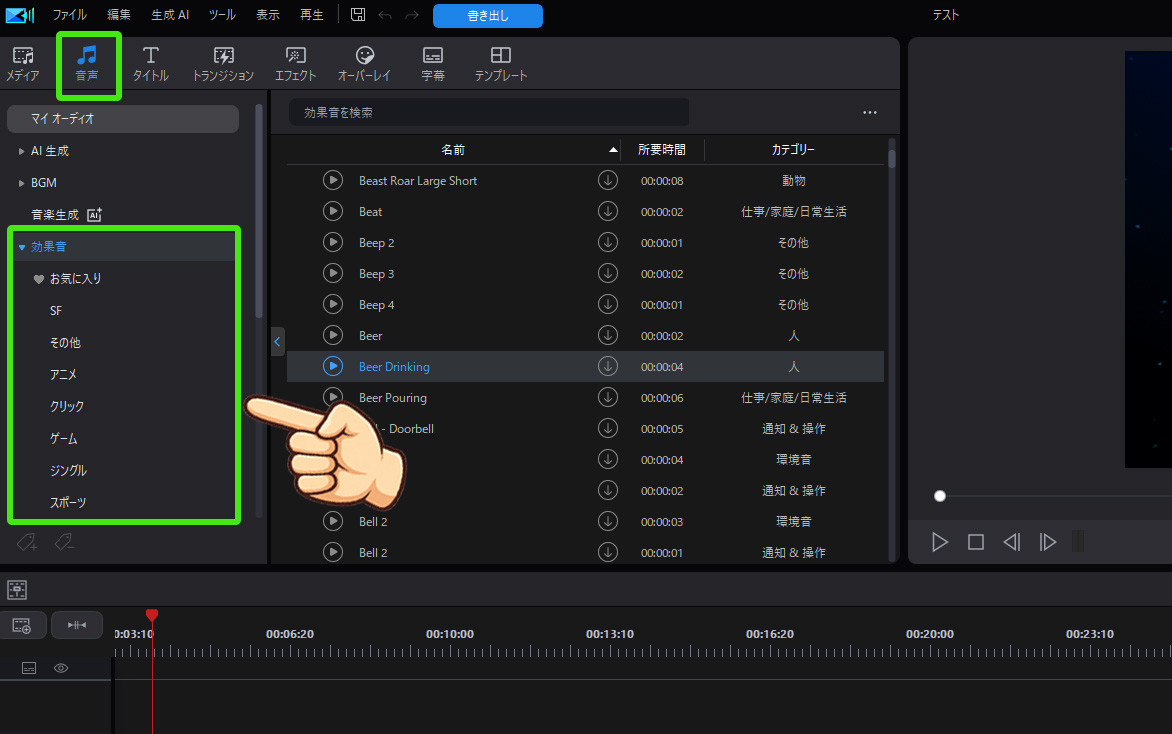Play a preview of the Beep 4 sound

(333, 304)
